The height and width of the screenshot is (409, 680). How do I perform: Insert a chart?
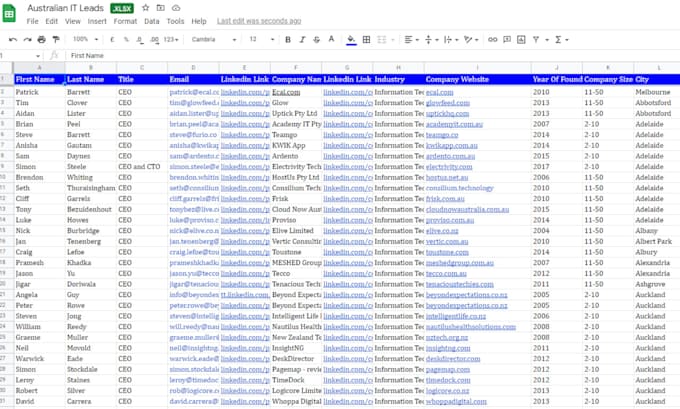pyautogui.click(x=521, y=39)
